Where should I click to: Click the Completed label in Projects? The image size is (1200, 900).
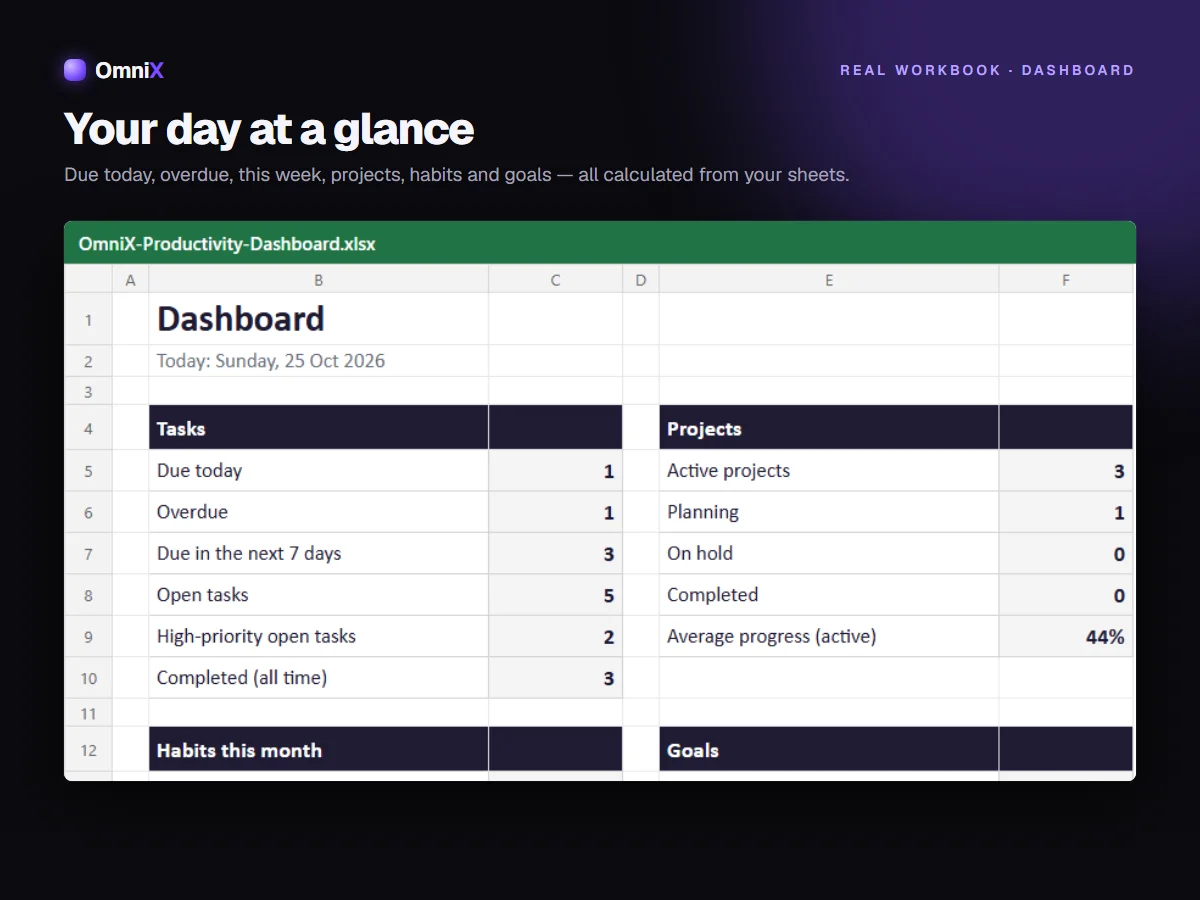pos(829,595)
